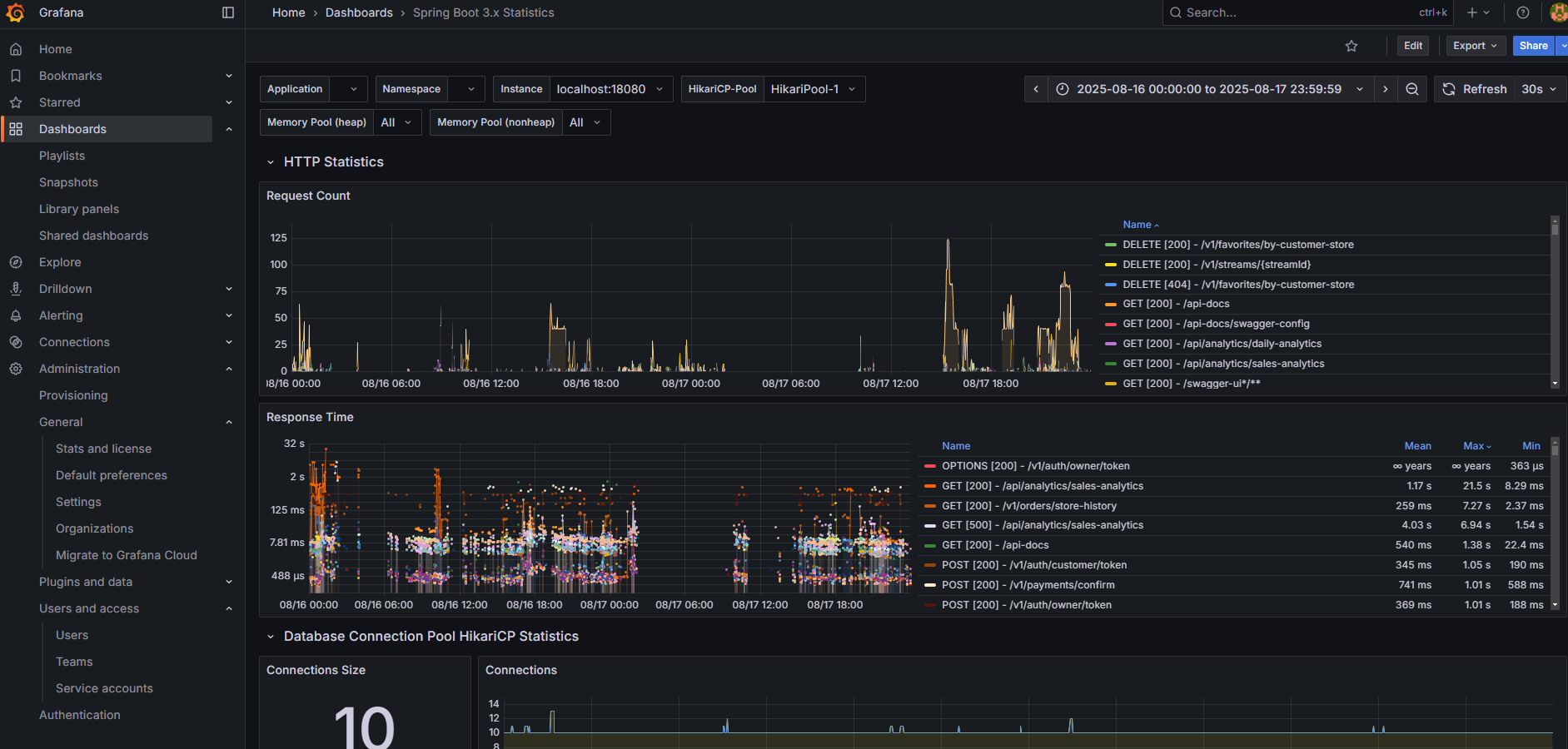Screen dimensions: 1568x749
Task: Open Library panels in the sidebar
Action: tap(79, 209)
